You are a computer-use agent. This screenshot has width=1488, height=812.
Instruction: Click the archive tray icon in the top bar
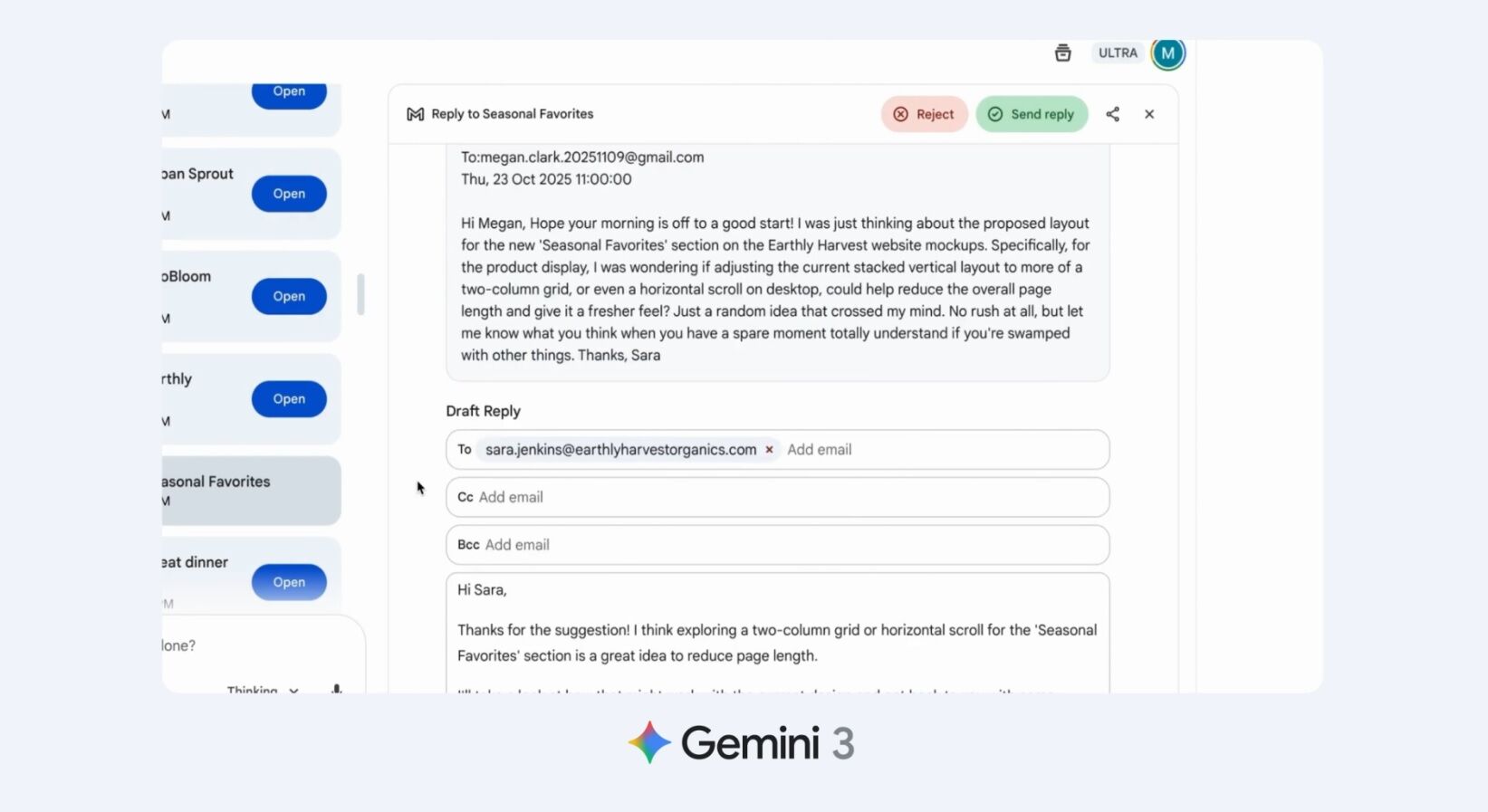tap(1063, 53)
